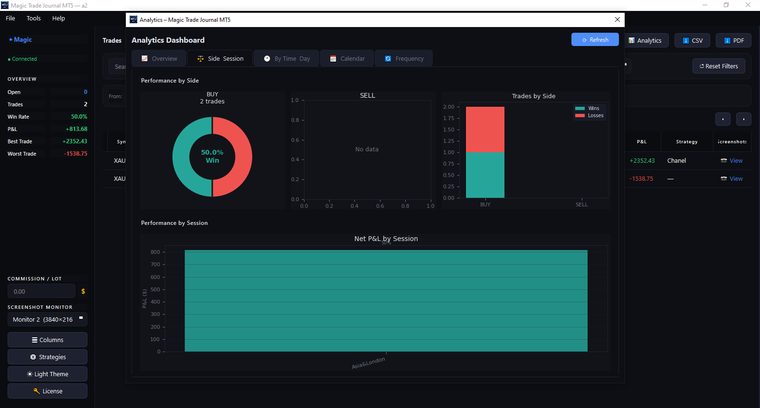This screenshot has width=760, height=408.
Task: Click the +2352.43 cell in trades table
Action: coord(642,161)
